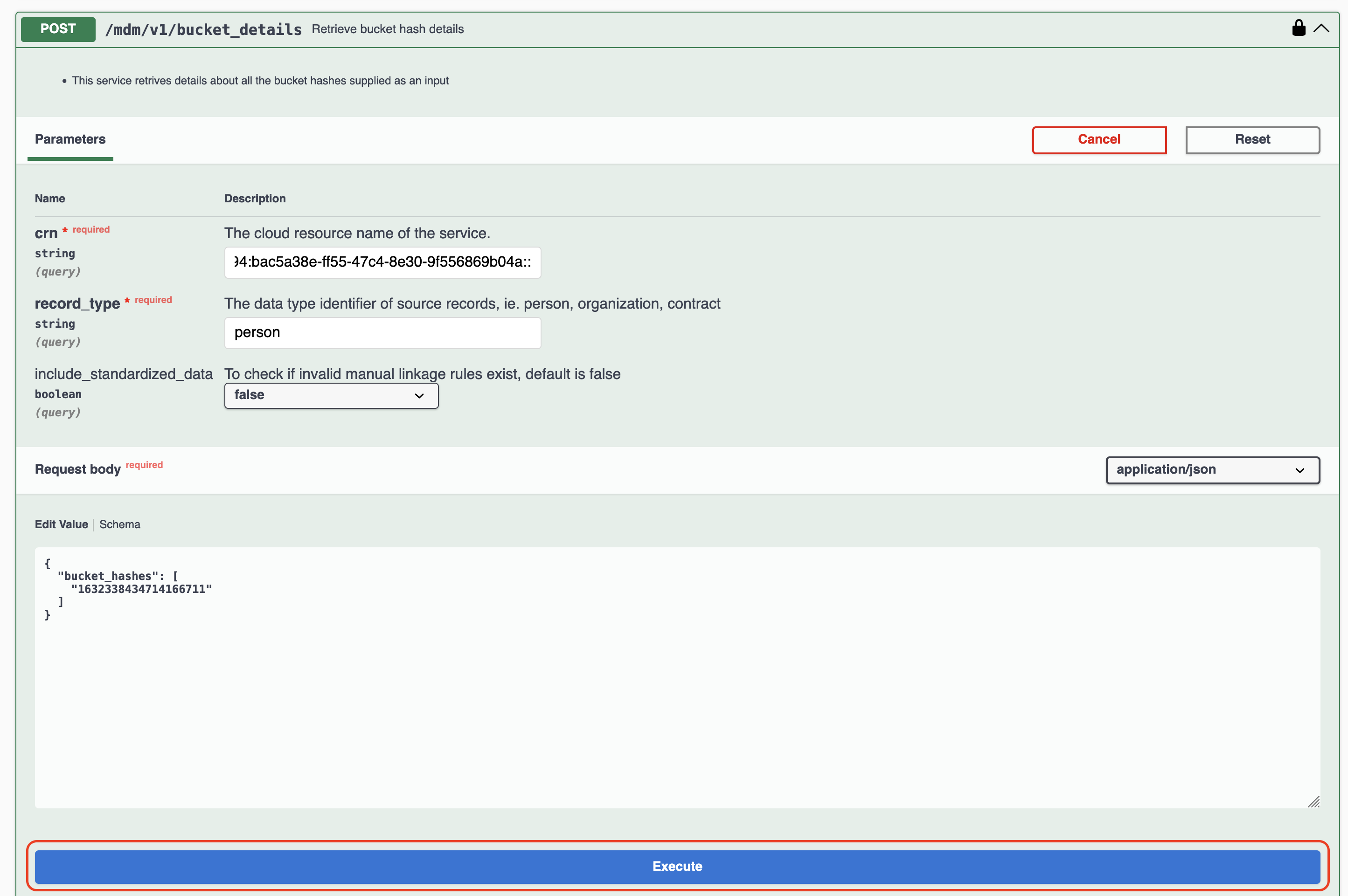The height and width of the screenshot is (896, 1348).
Task: Click the Retrieve bucket hash details summary
Action: click(x=387, y=29)
